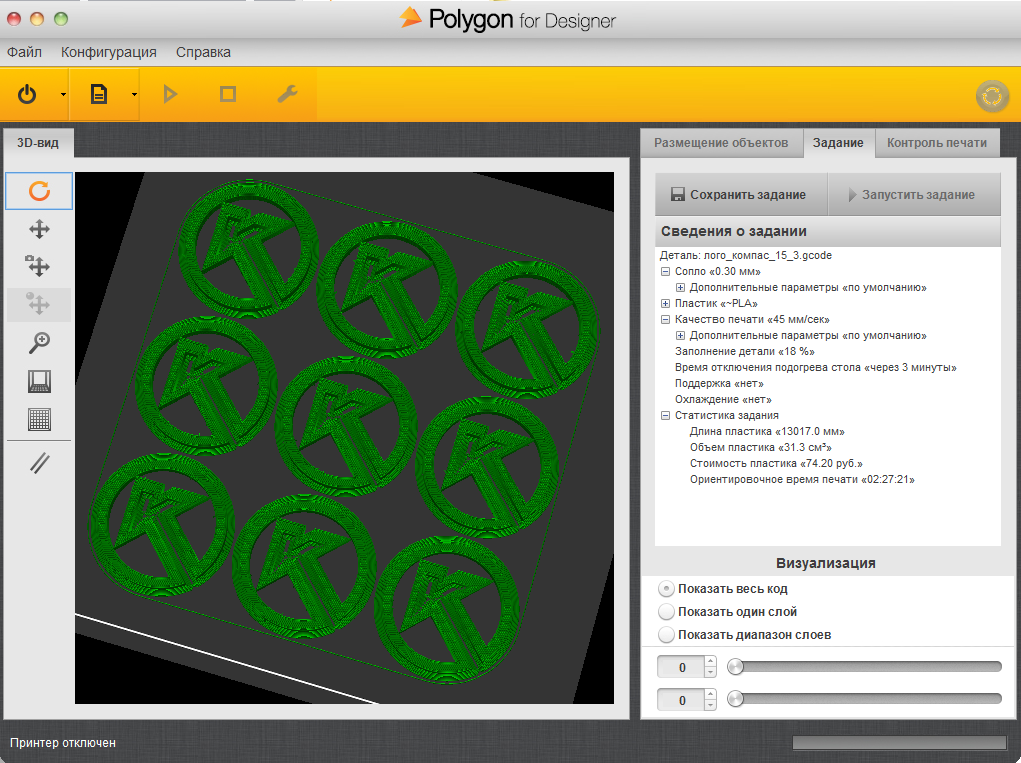Click the 3D preview of green logos

point(344,437)
